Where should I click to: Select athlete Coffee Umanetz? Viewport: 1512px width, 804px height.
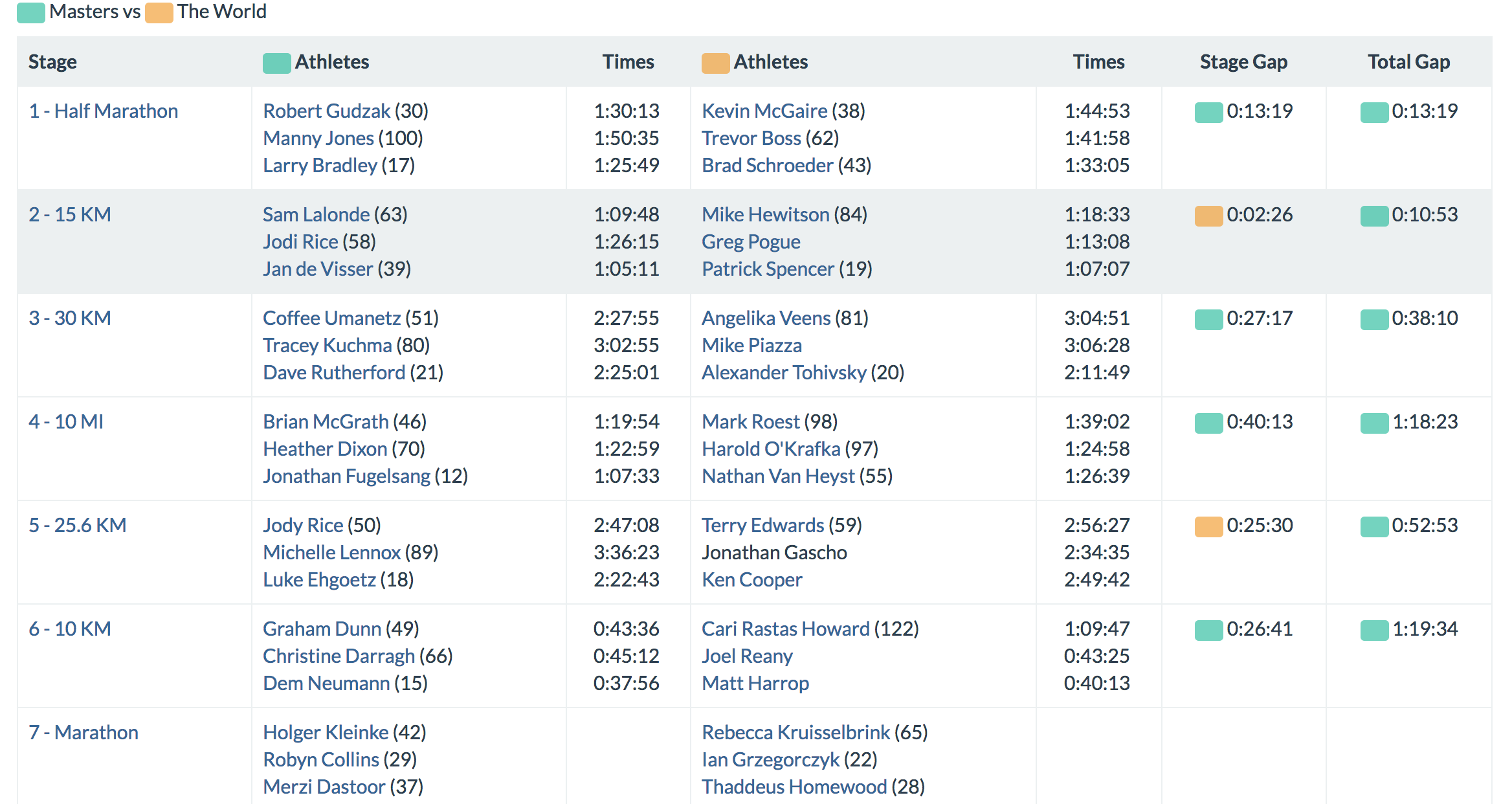click(x=331, y=318)
